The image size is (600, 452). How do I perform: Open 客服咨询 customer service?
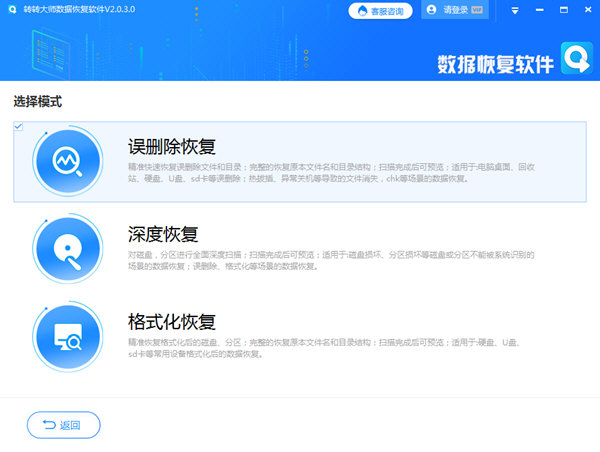click(x=380, y=10)
